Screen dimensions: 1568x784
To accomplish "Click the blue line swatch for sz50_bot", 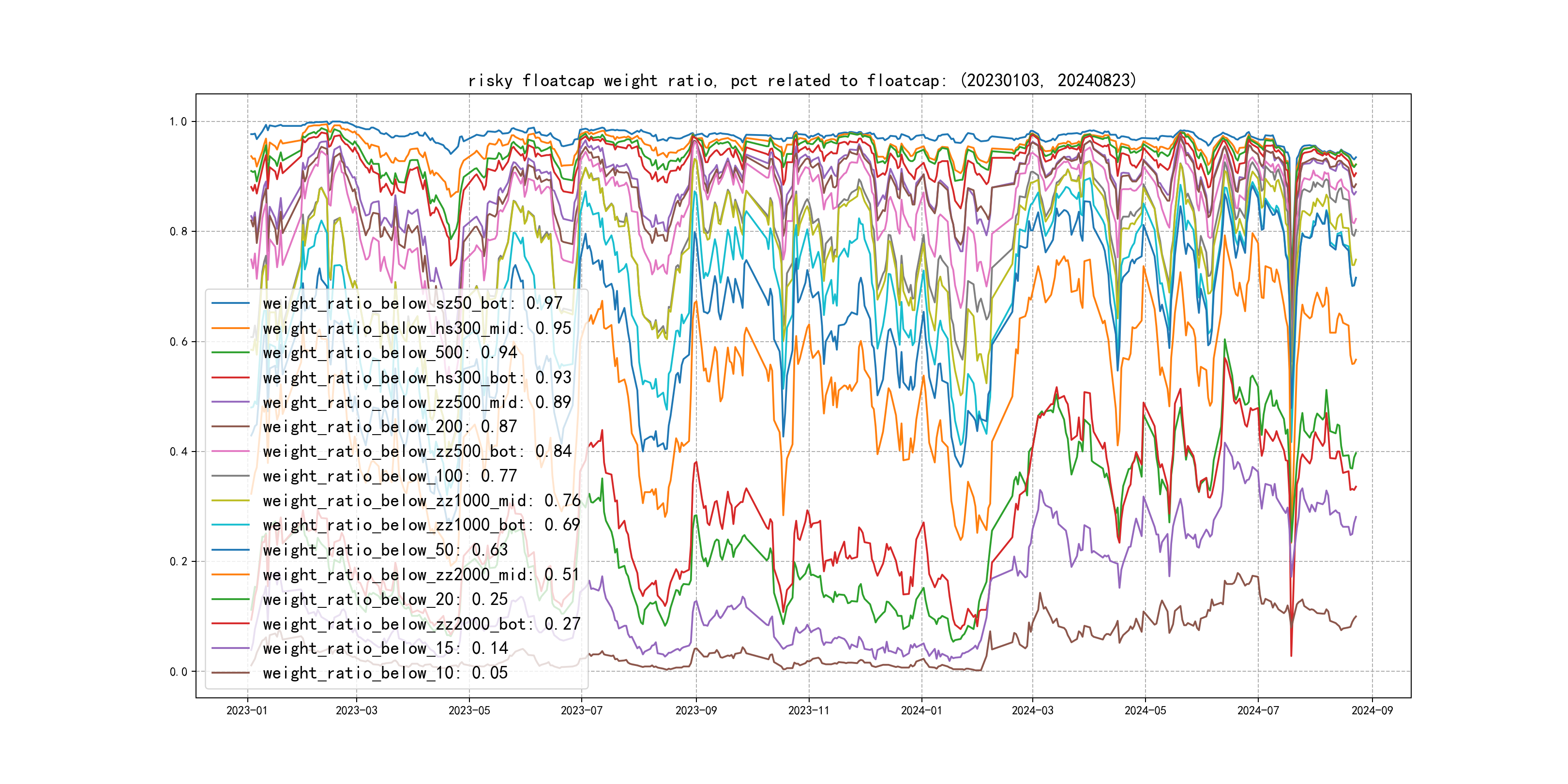I will point(231,303).
